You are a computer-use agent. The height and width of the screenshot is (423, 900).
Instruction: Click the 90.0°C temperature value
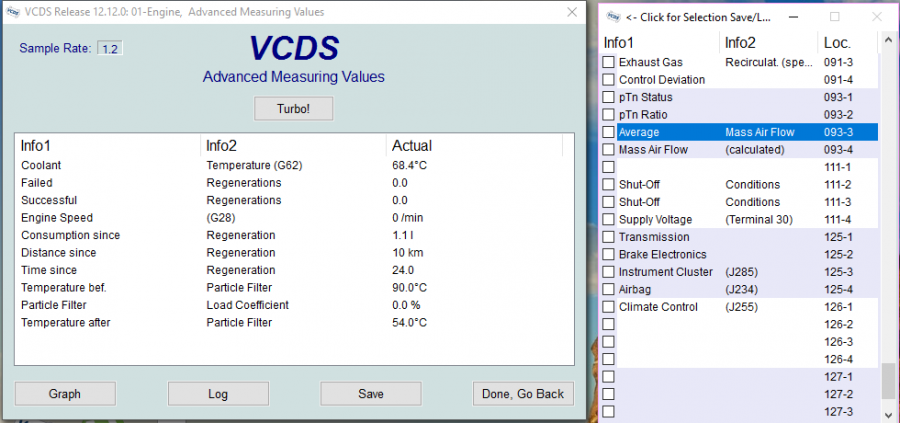coord(409,288)
